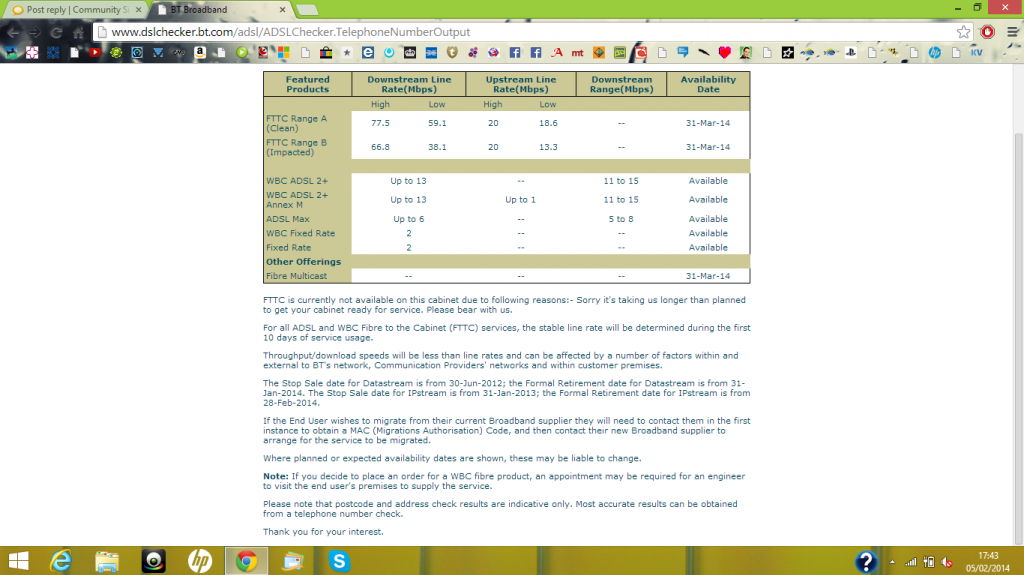Click the 'Other Offerings' heading
Viewport: 1024px width, 575px height.
click(303, 261)
